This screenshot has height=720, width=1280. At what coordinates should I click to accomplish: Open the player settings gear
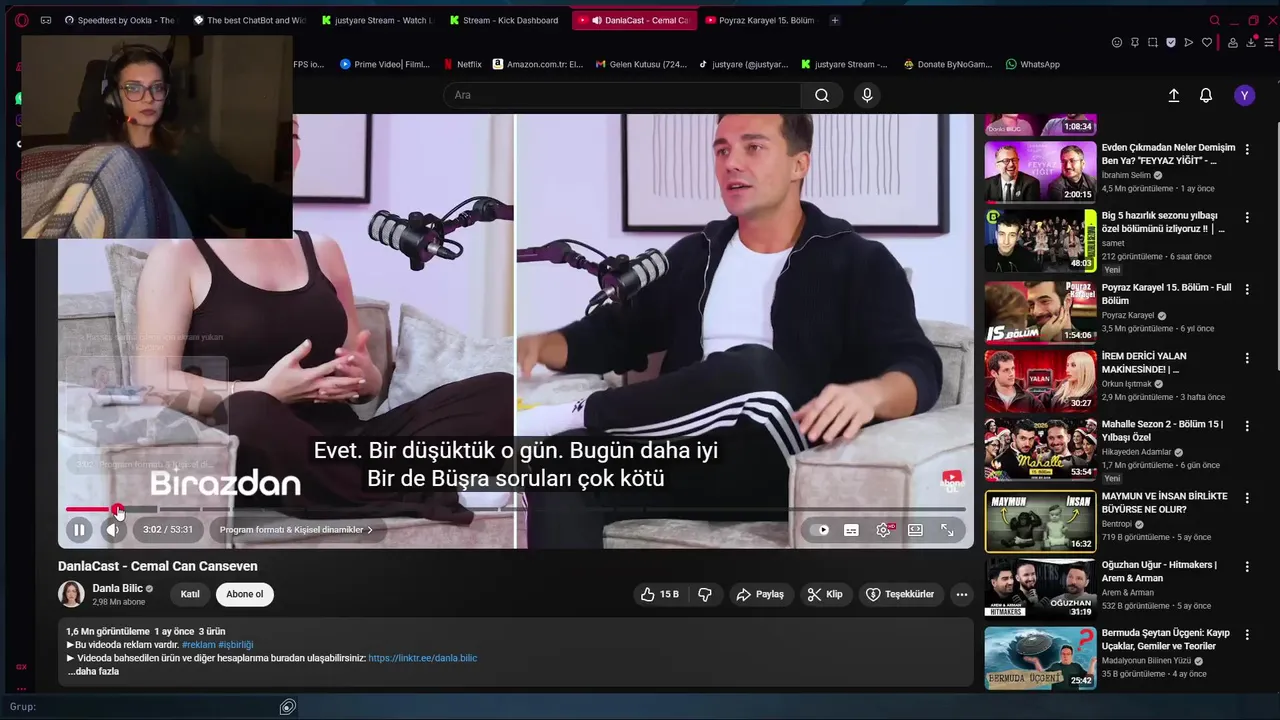pyautogui.click(x=883, y=530)
